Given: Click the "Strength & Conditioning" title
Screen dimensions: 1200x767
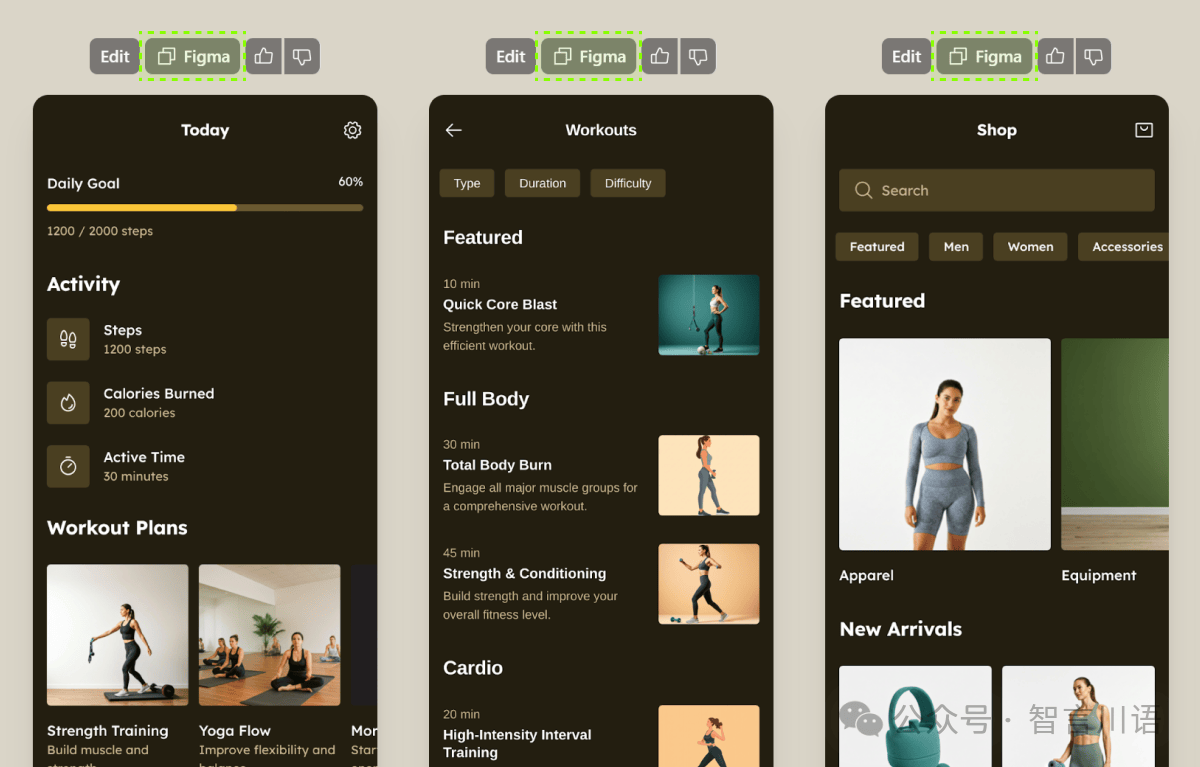Looking at the screenshot, I should (x=525, y=573).
